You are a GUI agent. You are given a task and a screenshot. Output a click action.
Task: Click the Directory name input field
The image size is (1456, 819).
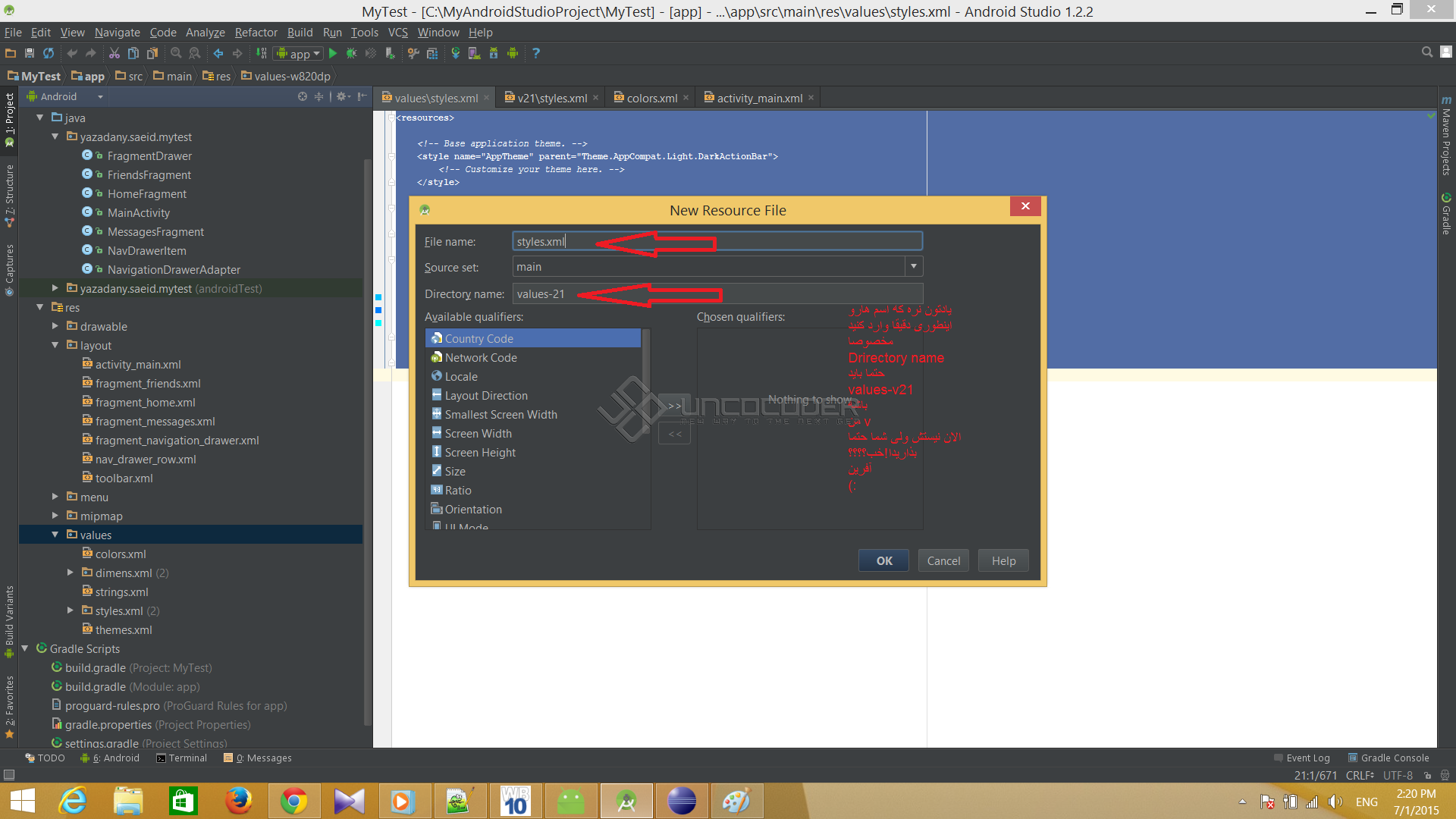click(717, 293)
